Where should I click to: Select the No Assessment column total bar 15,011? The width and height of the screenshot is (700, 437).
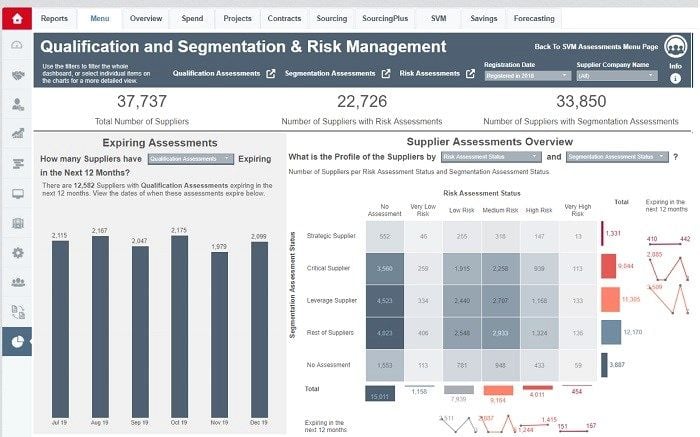[380, 393]
